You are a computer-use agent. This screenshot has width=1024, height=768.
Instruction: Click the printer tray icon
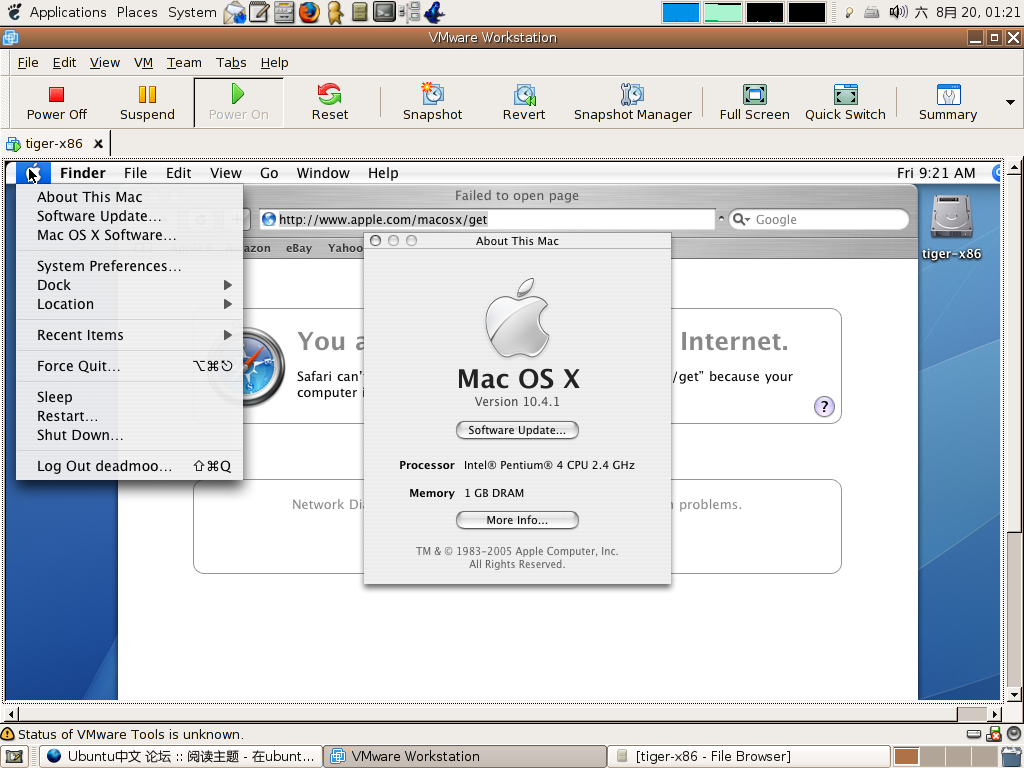click(872, 12)
